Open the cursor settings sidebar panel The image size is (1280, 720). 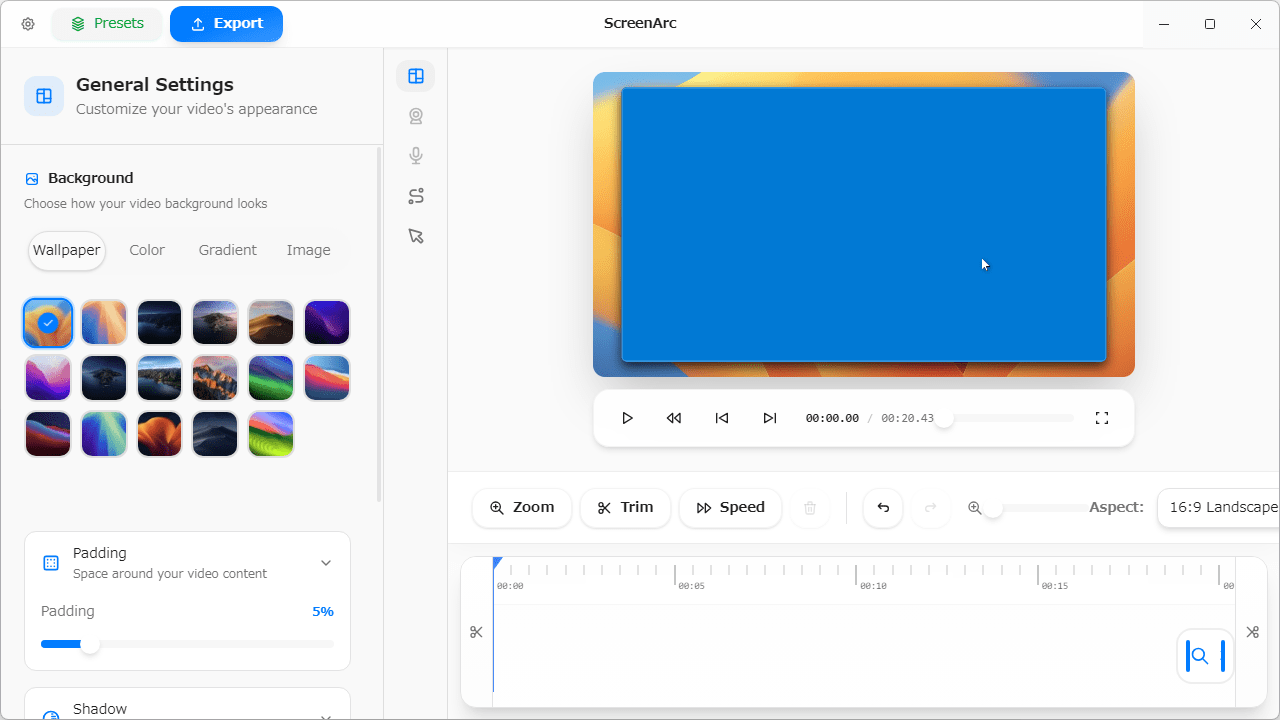tap(416, 236)
